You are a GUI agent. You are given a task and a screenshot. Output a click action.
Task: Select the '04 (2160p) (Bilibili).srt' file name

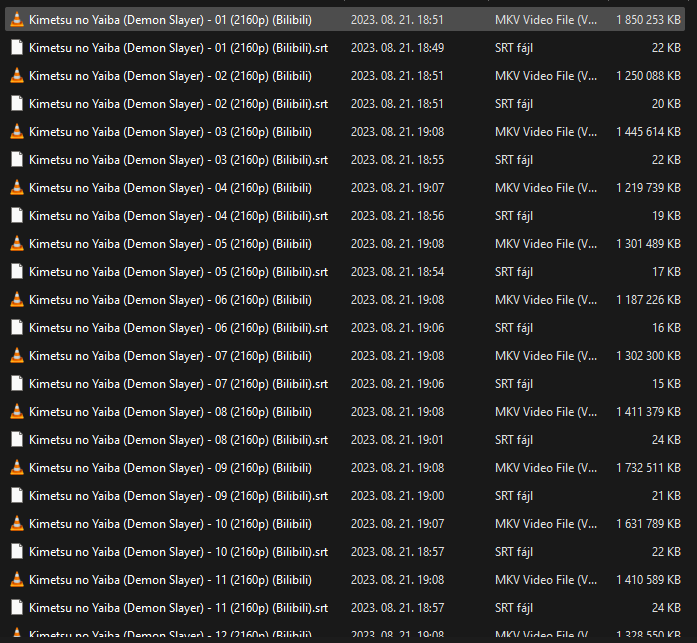click(178, 216)
